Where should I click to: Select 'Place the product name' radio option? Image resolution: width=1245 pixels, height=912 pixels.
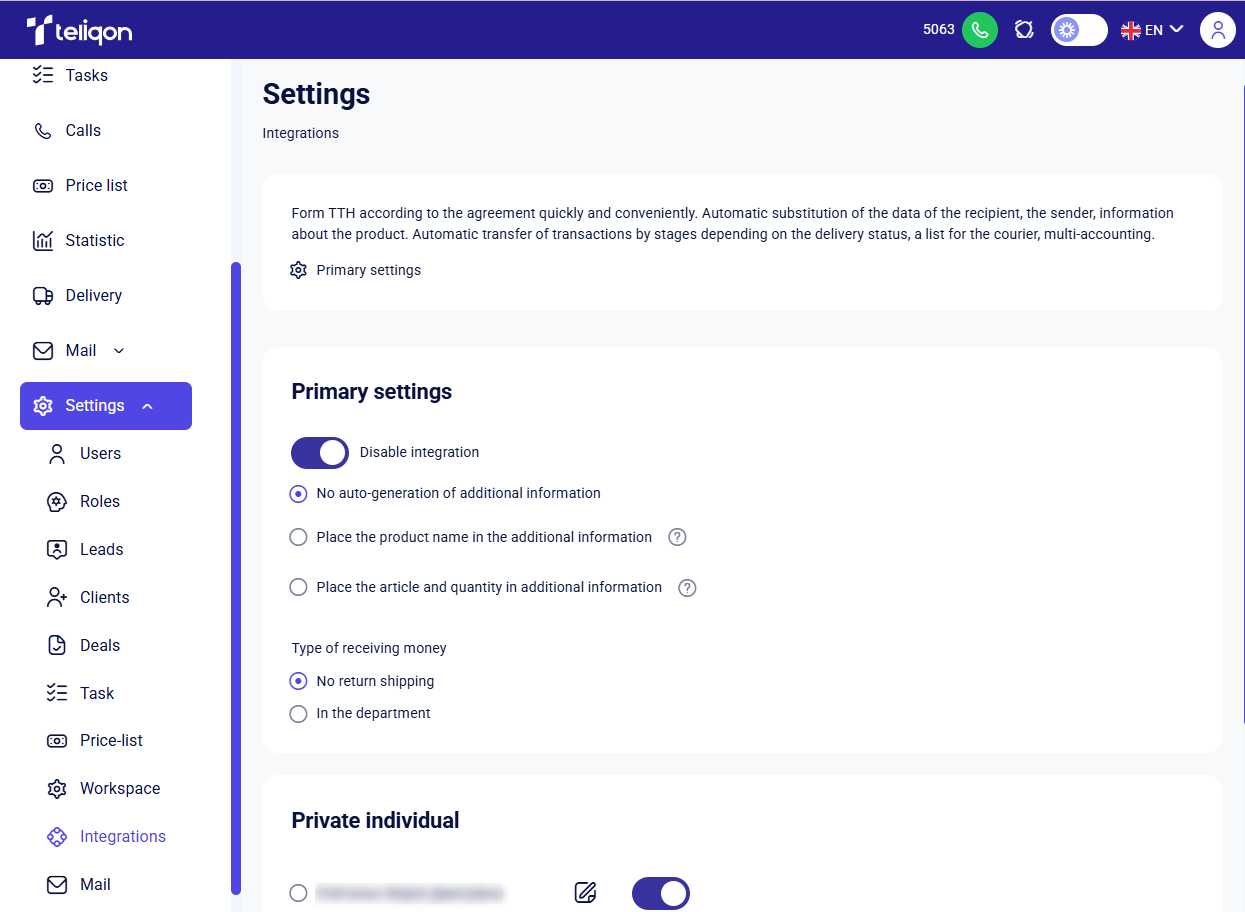[x=298, y=537]
